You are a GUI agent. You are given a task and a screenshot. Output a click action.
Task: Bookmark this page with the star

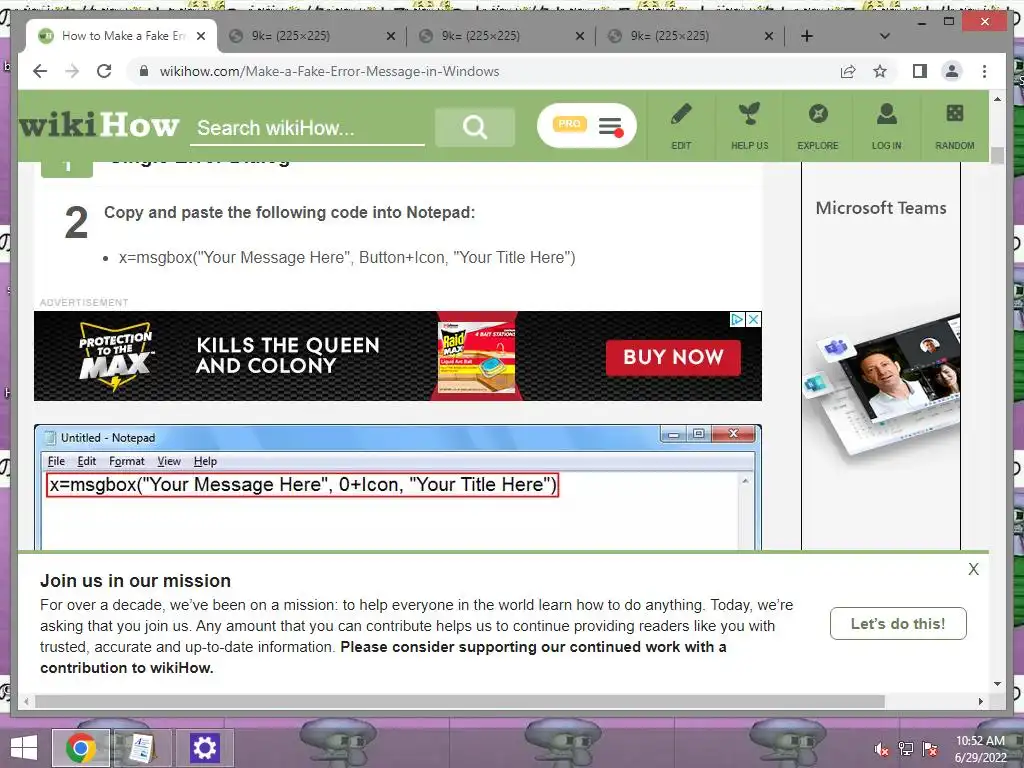880,71
